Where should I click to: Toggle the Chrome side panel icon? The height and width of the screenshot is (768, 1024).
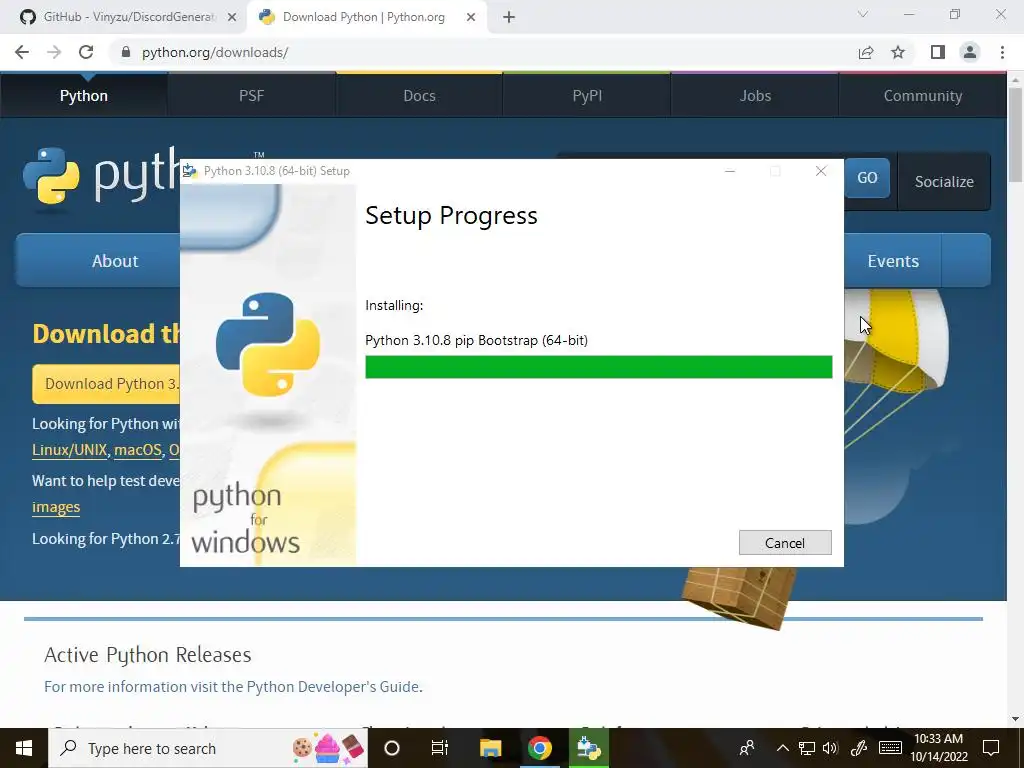tap(938, 52)
